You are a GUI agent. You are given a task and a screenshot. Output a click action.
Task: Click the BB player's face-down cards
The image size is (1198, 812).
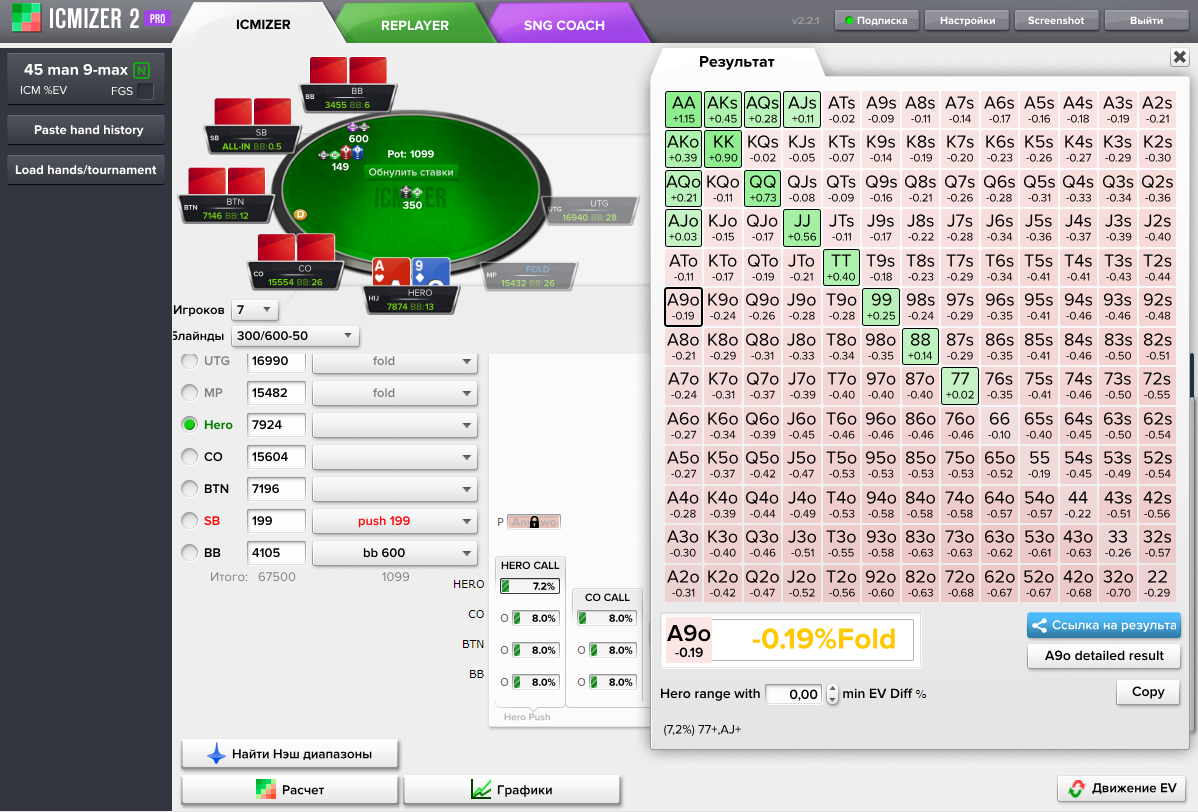coord(348,70)
